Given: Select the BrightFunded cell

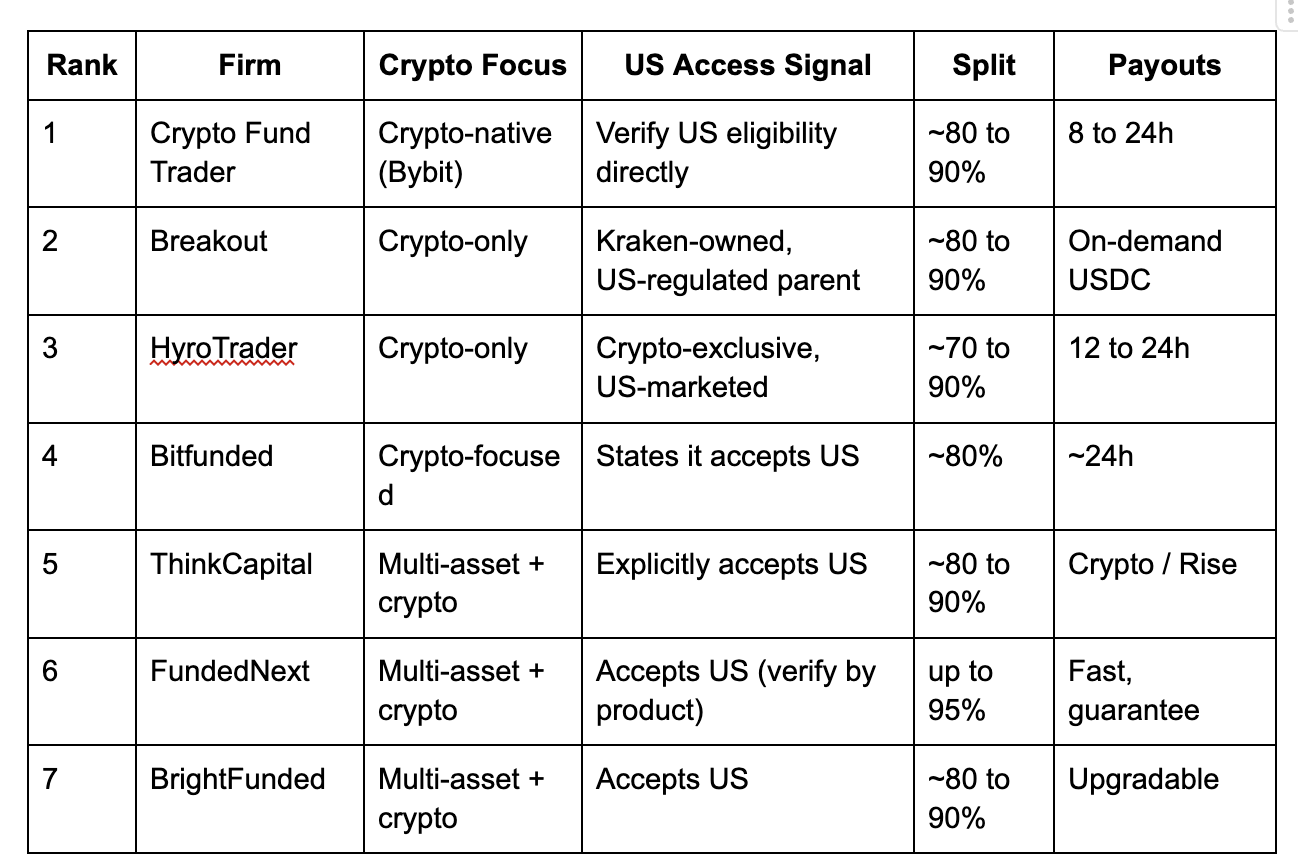Looking at the screenshot, I should 250,799.
